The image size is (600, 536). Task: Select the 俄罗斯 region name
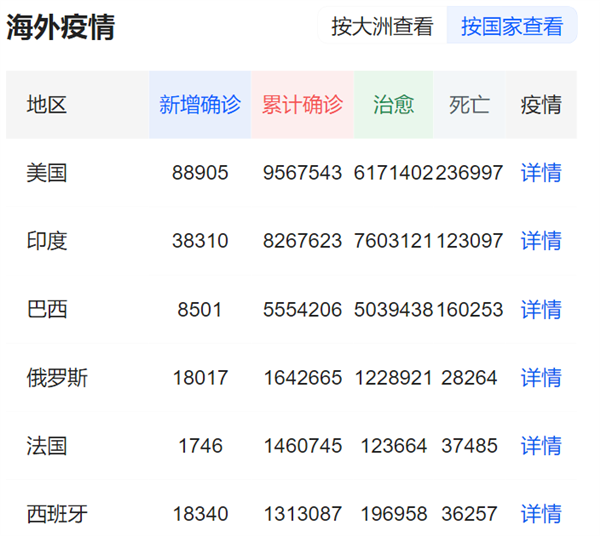pyautogui.click(x=57, y=378)
